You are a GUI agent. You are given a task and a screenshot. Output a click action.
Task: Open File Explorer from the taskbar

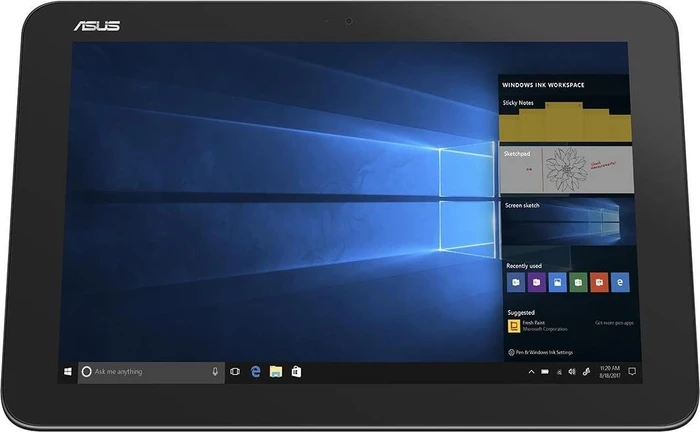point(276,371)
